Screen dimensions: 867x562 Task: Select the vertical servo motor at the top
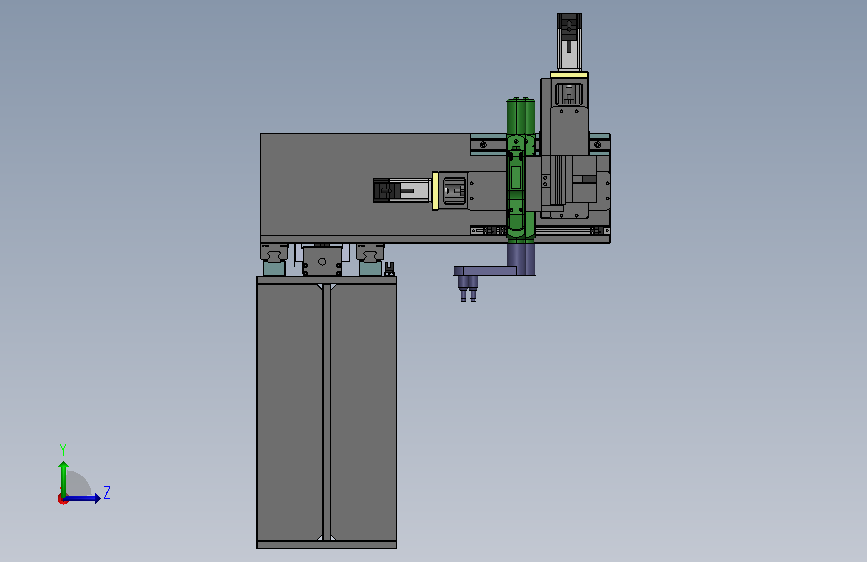click(x=569, y=42)
